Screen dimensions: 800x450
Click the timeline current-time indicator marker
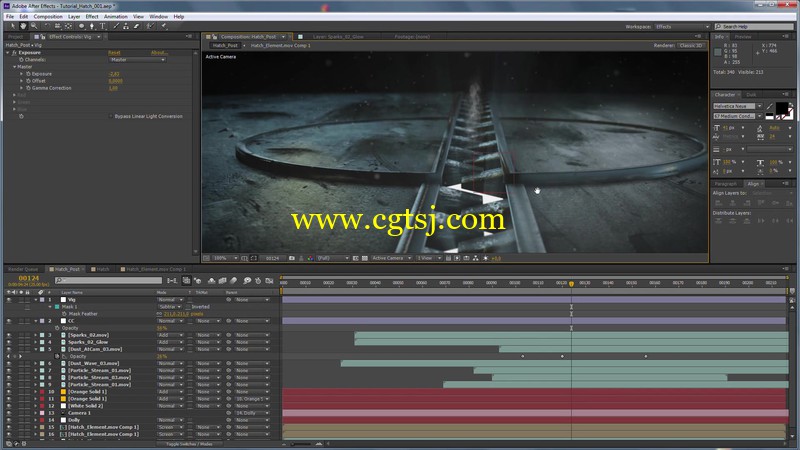pos(571,284)
